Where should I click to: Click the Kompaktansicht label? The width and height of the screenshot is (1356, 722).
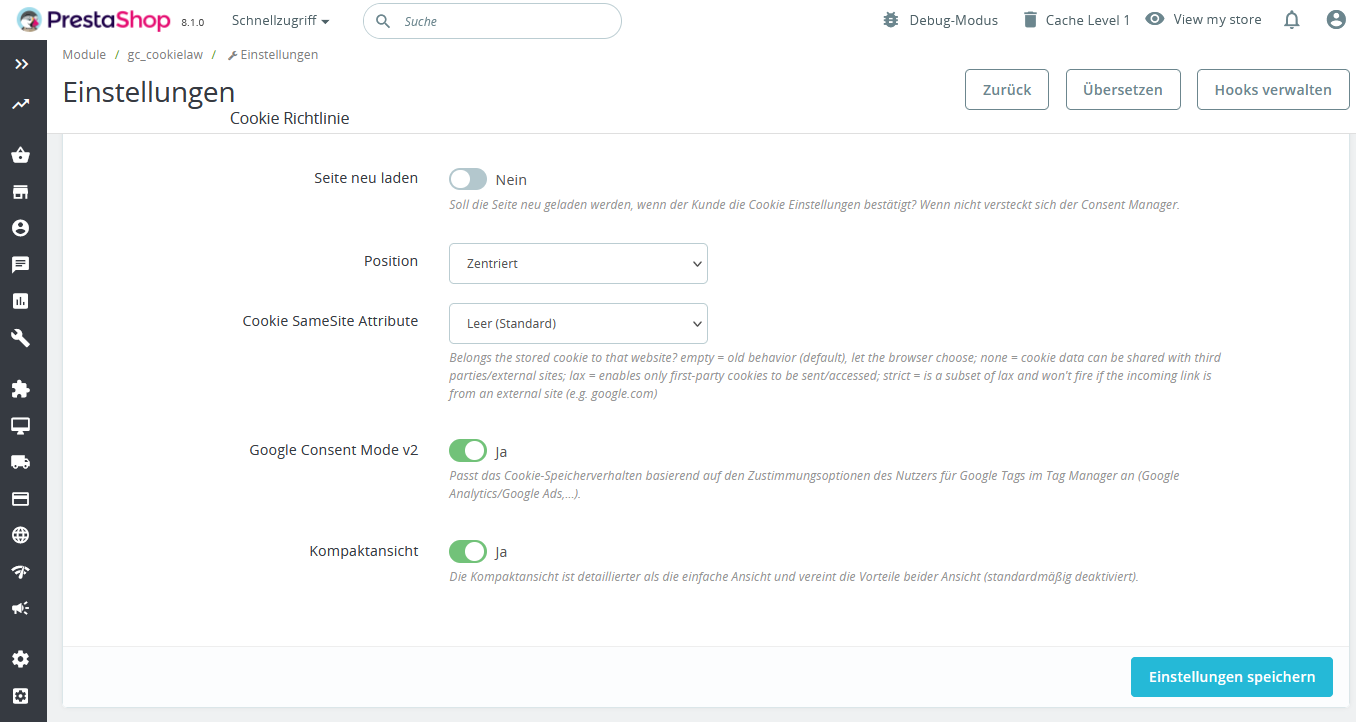coord(364,551)
